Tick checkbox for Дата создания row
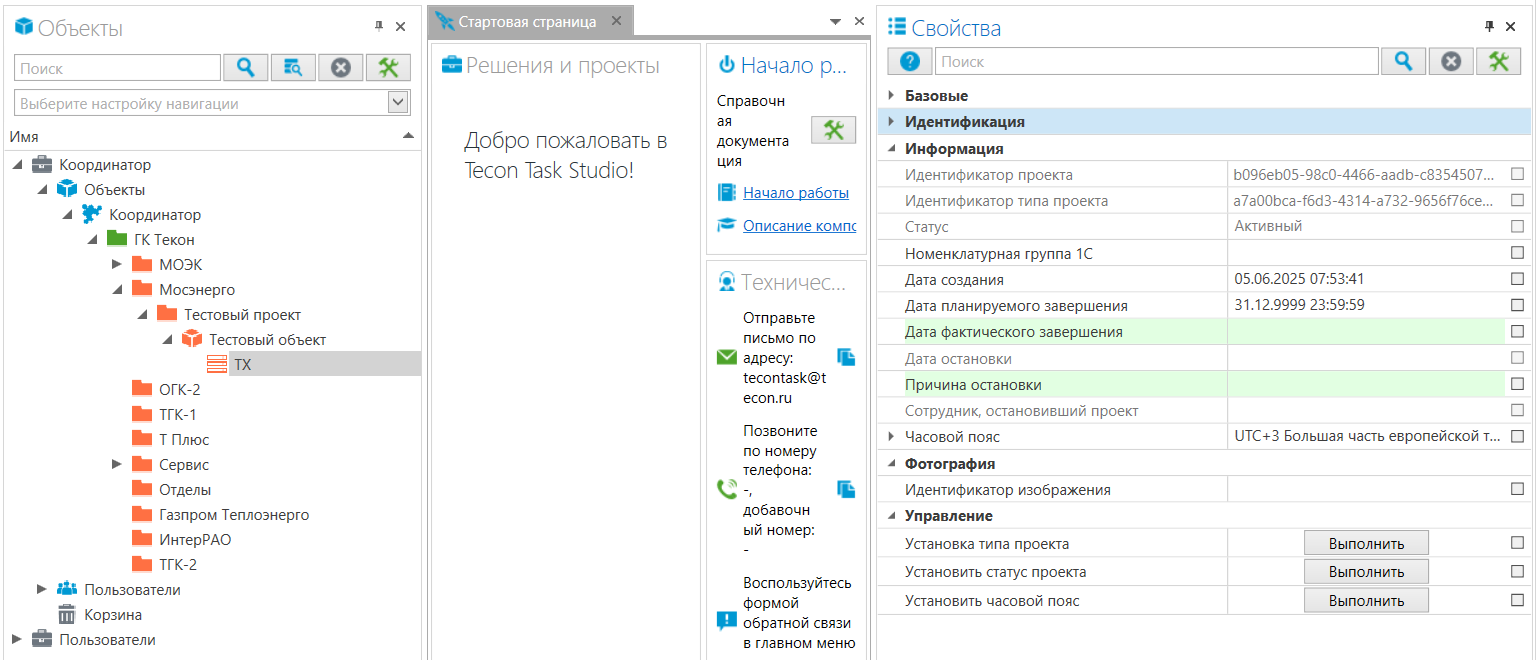Screen dimensions: 1536x660 [1517, 279]
